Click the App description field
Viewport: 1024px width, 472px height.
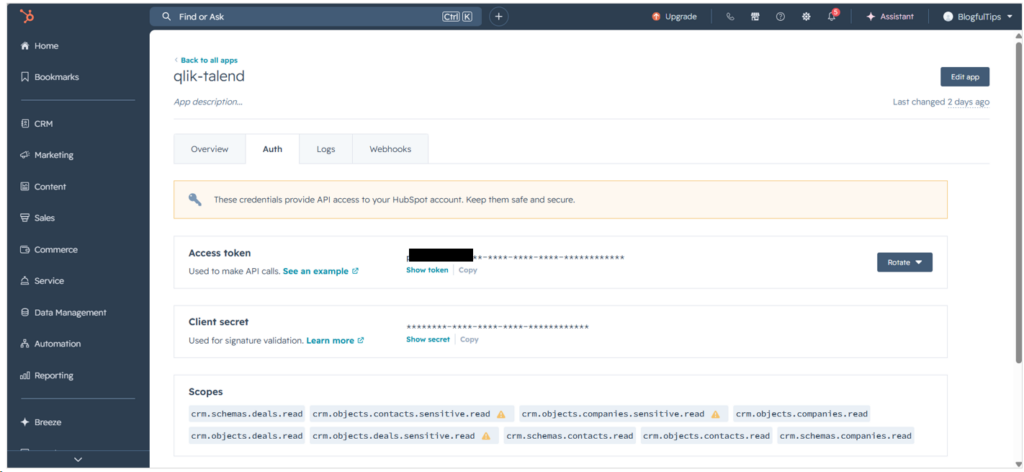click(208, 102)
